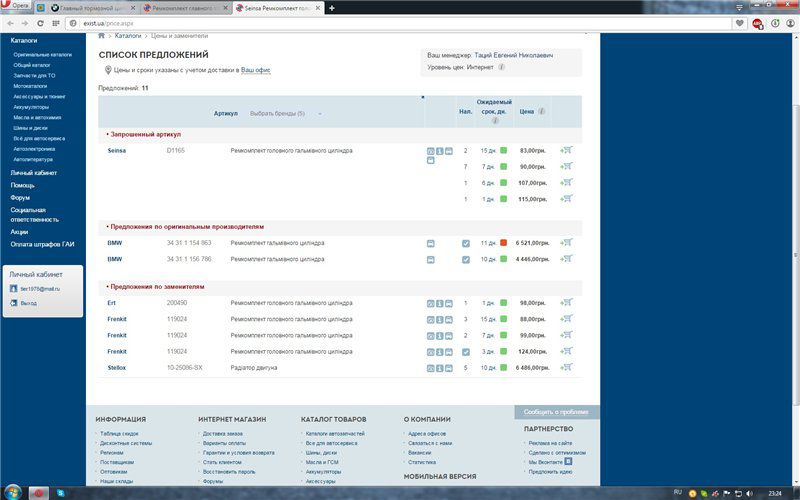Switch to the Ремкомплект главного tab
Screen dimensions: 800x500
186,8
